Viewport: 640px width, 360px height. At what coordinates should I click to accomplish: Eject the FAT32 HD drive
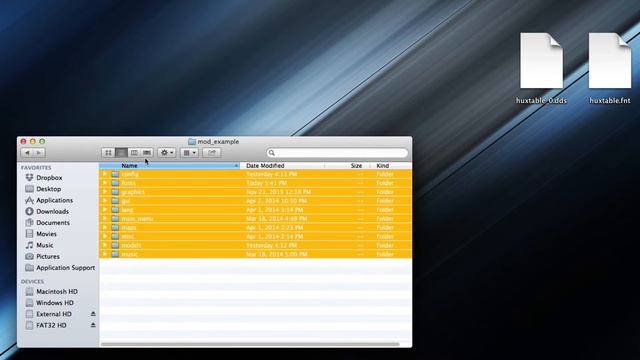(93, 325)
